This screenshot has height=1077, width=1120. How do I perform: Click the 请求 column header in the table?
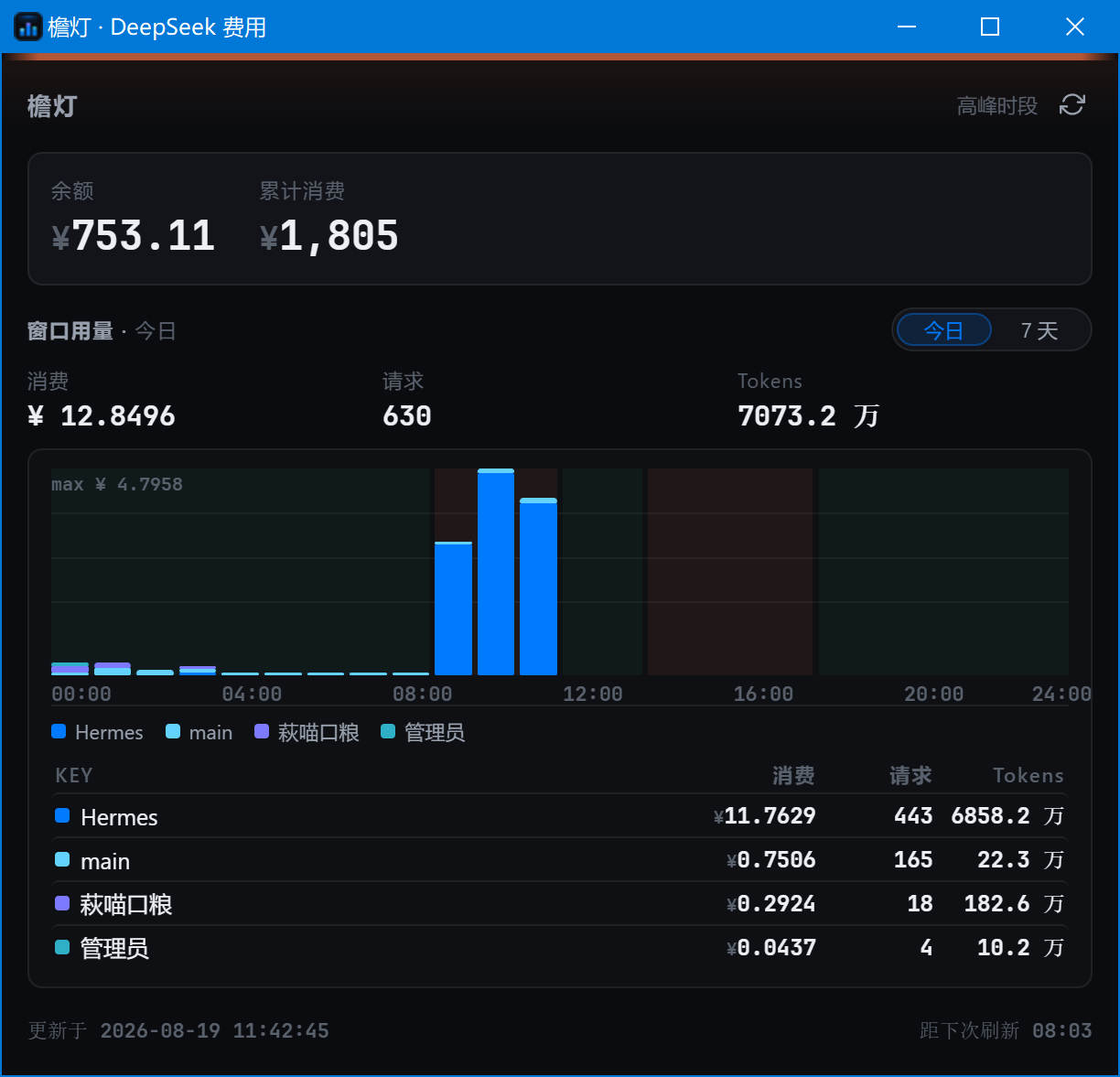pos(910,775)
